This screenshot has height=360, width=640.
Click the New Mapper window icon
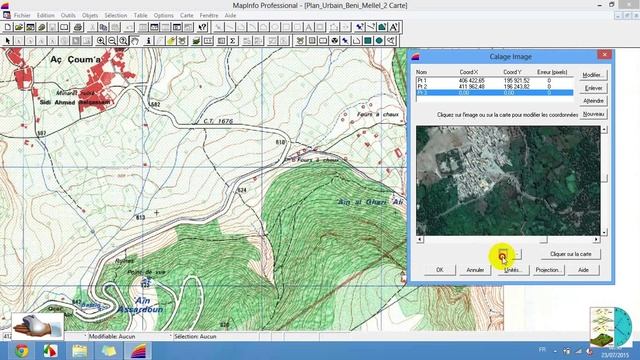pyautogui.click(x=154, y=27)
